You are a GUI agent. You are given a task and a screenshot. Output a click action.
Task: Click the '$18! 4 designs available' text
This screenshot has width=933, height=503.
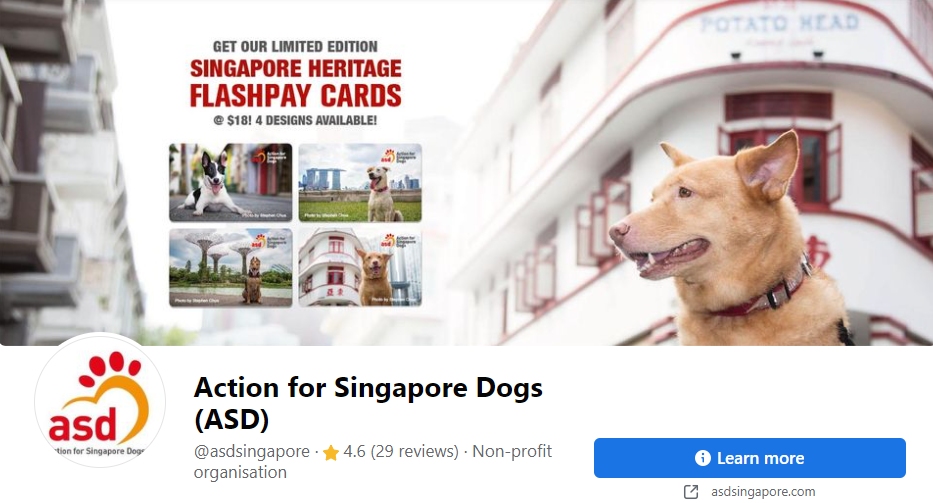pyautogui.click(x=295, y=120)
